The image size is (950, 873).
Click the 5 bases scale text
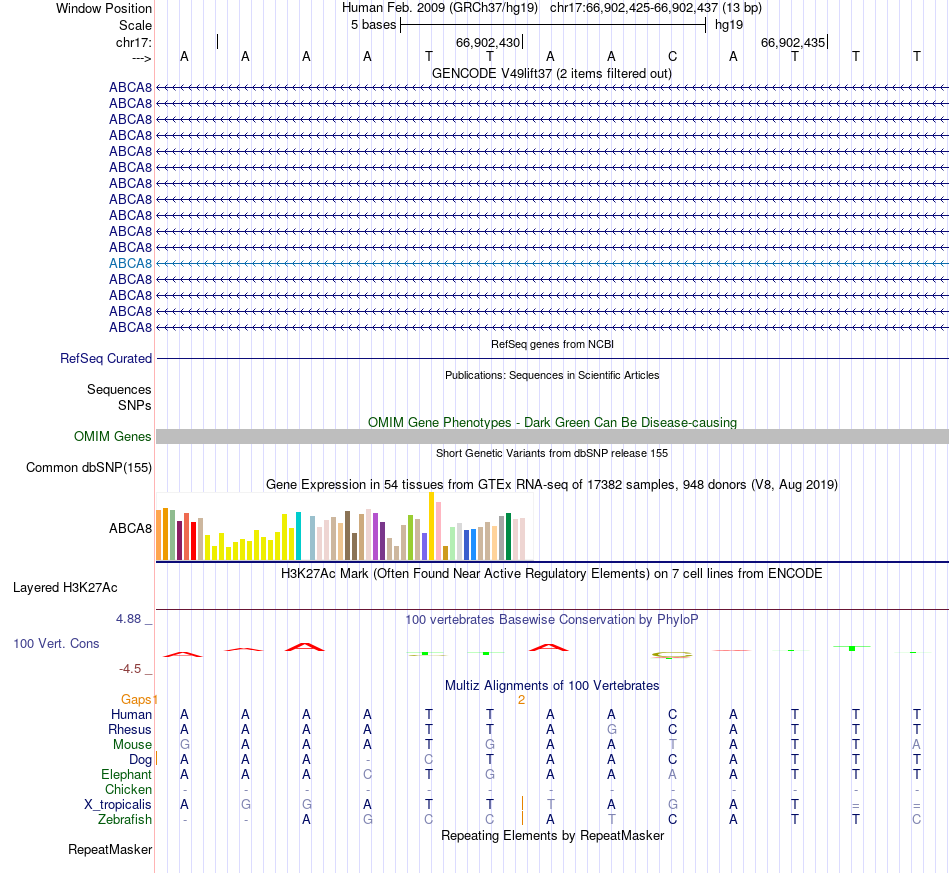(373, 25)
